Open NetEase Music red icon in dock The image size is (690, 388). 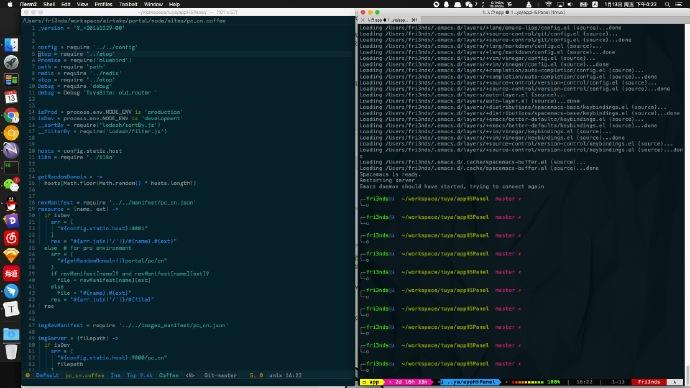click(11, 238)
